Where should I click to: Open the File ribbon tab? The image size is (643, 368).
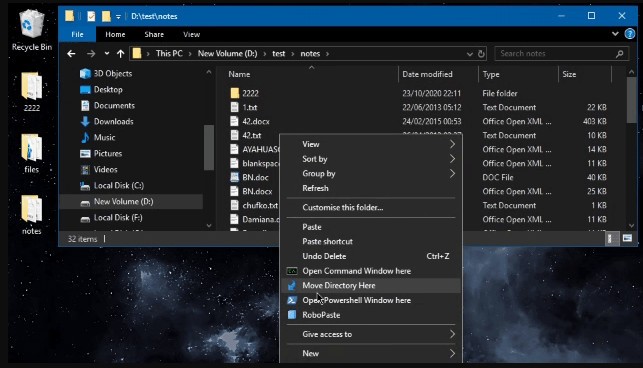coord(77,34)
